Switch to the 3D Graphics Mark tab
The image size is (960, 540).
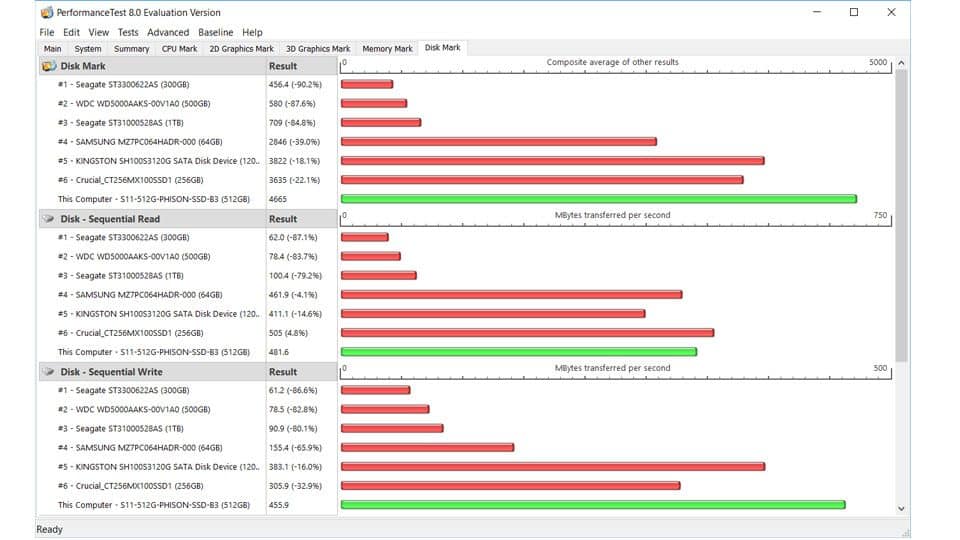pos(318,48)
